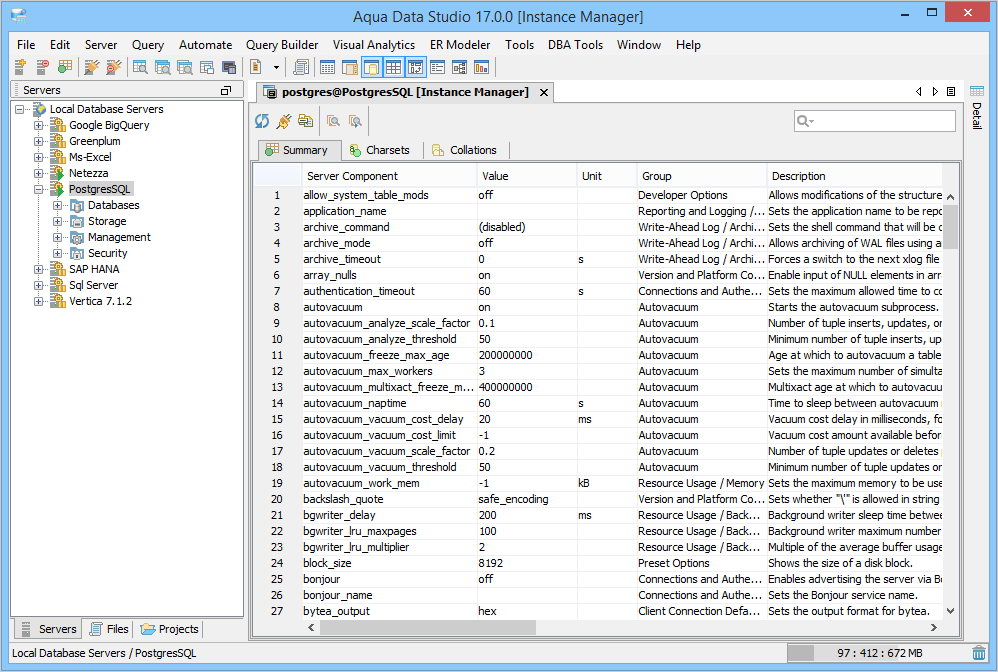Open the DBA Tools menu
The image size is (998, 672).
pos(575,45)
